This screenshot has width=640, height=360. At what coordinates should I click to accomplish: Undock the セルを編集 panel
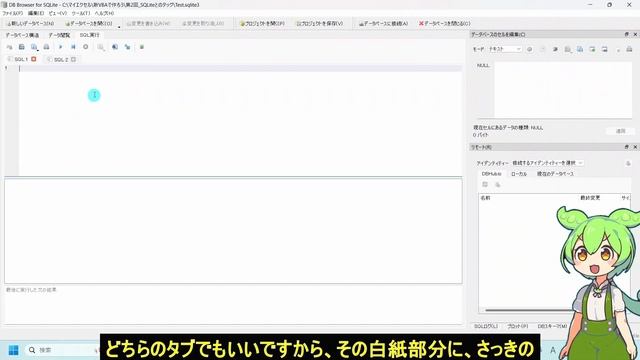click(627, 35)
